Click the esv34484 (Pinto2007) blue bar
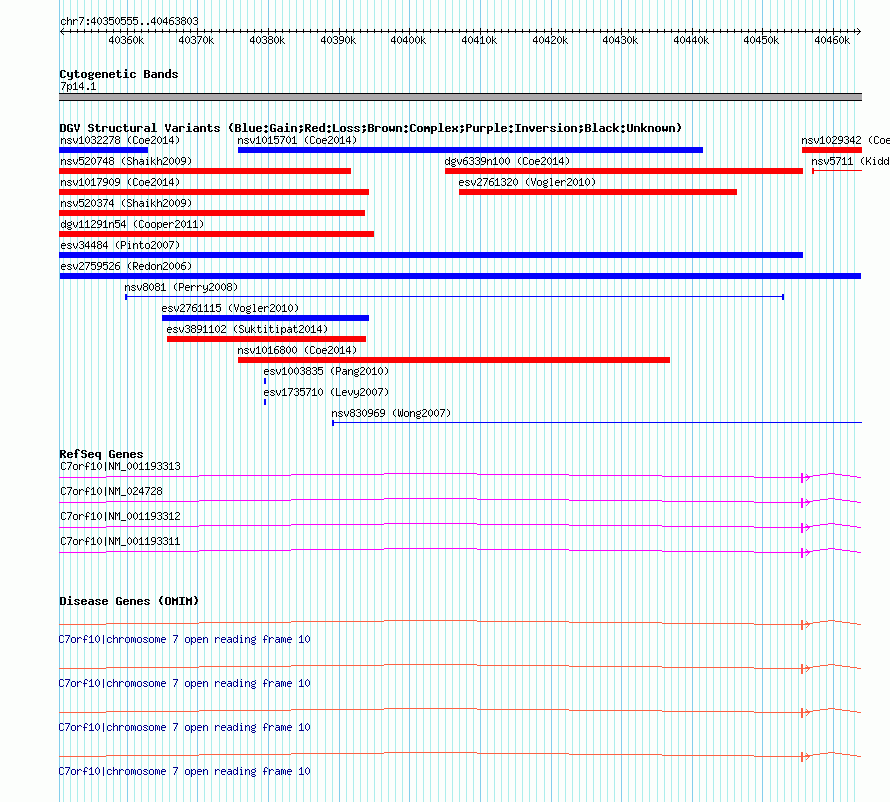The width and height of the screenshot is (890, 802). [431, 255]
